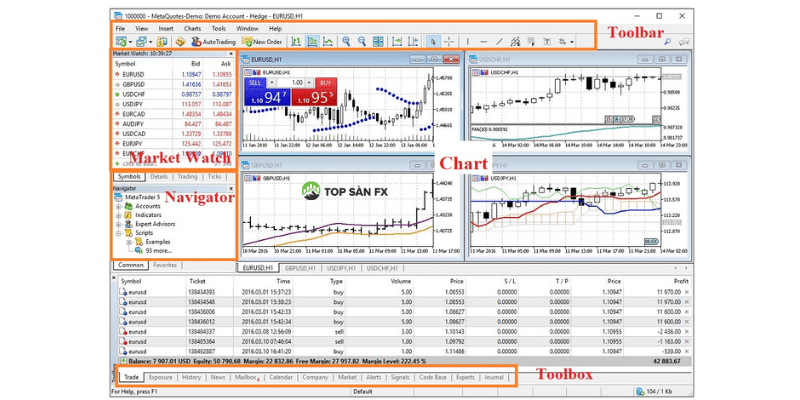Switch chart to candlesticks mode
Screen dimensions: 800x400
pyautogui.click(x=313, y=41)
